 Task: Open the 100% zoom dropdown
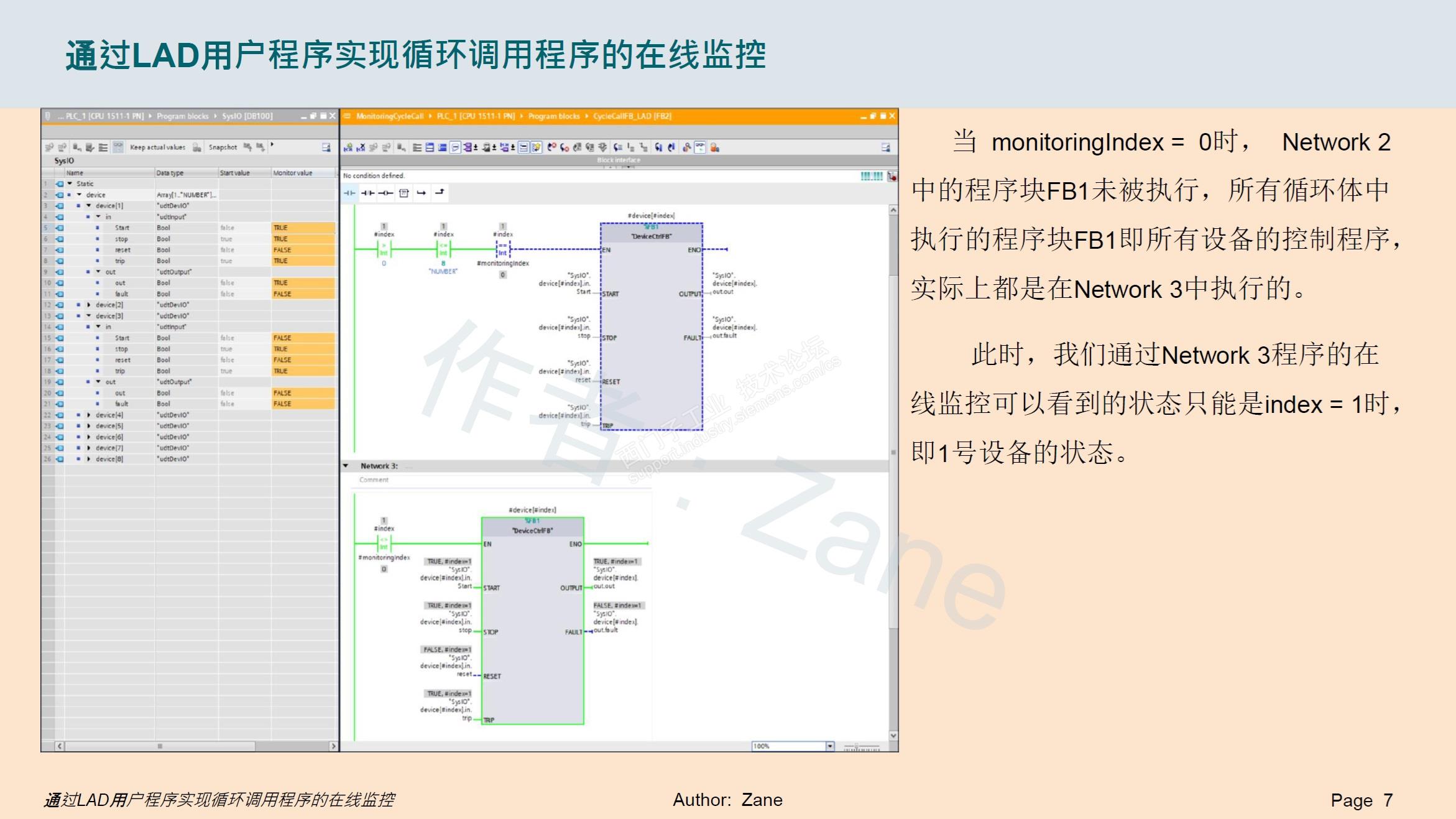830,746
